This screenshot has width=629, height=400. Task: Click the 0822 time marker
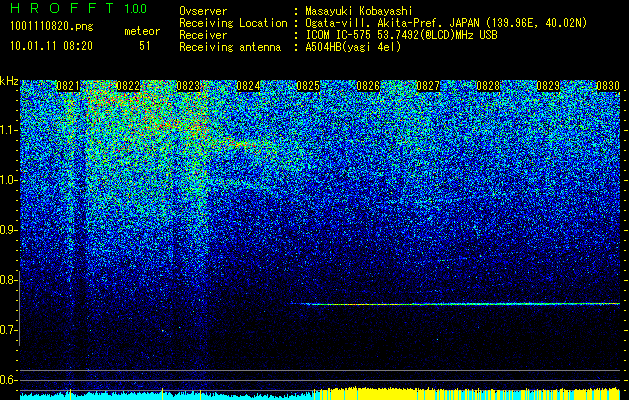[128, 86]
